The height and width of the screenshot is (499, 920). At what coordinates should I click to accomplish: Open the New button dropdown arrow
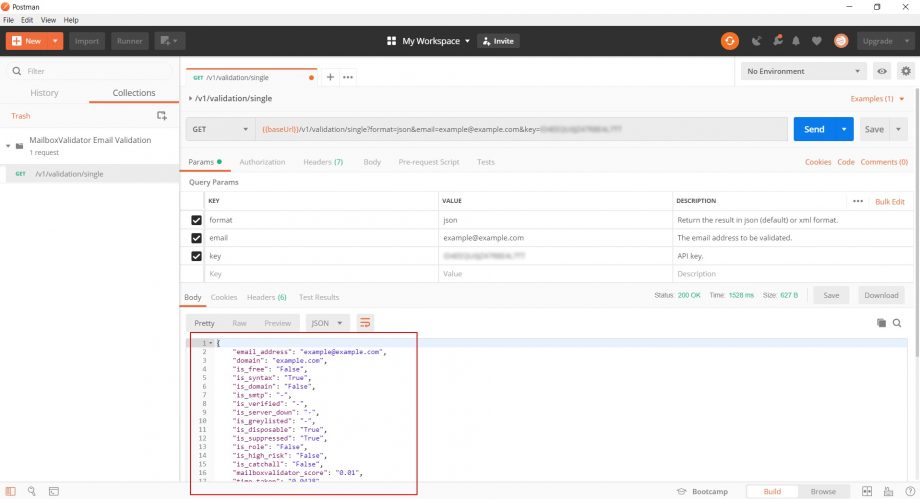click(55, 41)
